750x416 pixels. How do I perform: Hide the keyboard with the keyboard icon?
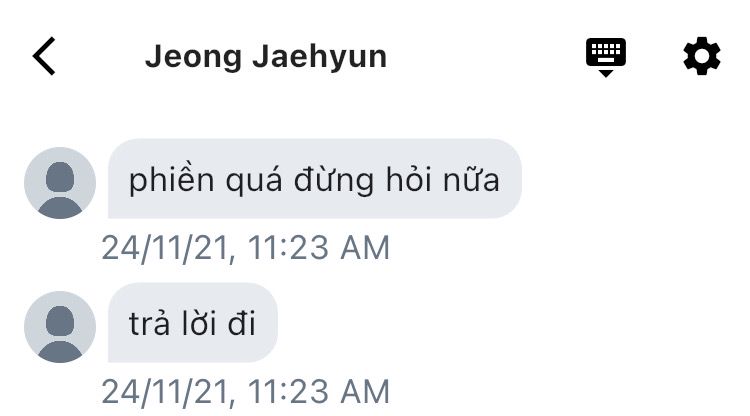(x=606, y=57)
